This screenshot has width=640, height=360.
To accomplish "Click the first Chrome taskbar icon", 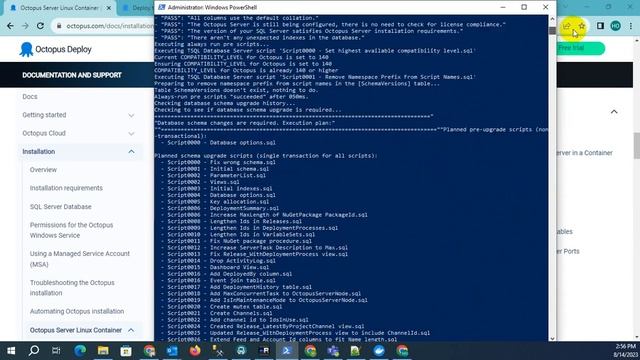I will 149,351.
